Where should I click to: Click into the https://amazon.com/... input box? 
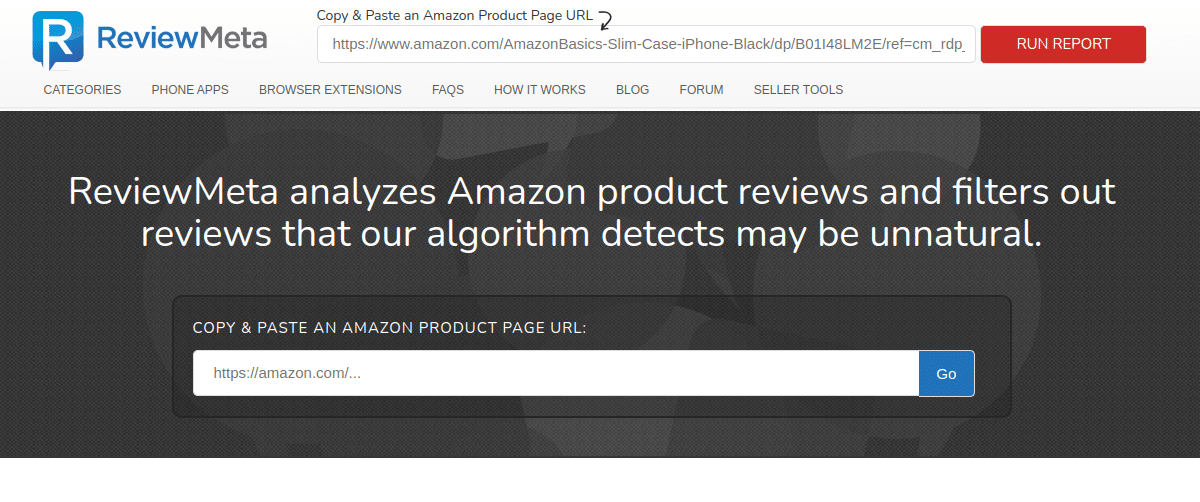point(556,373)
